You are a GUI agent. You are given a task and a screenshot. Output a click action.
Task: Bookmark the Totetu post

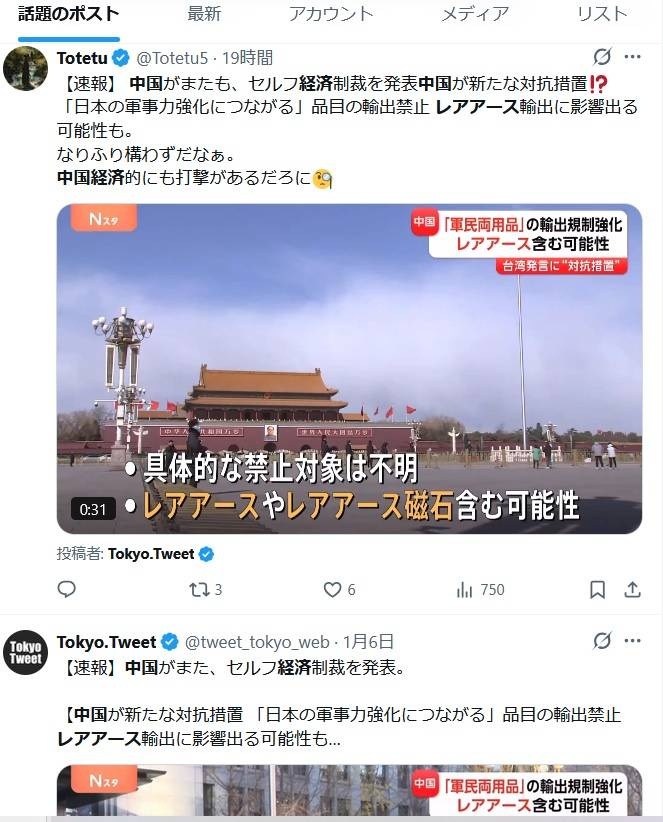tap(597, 590)
